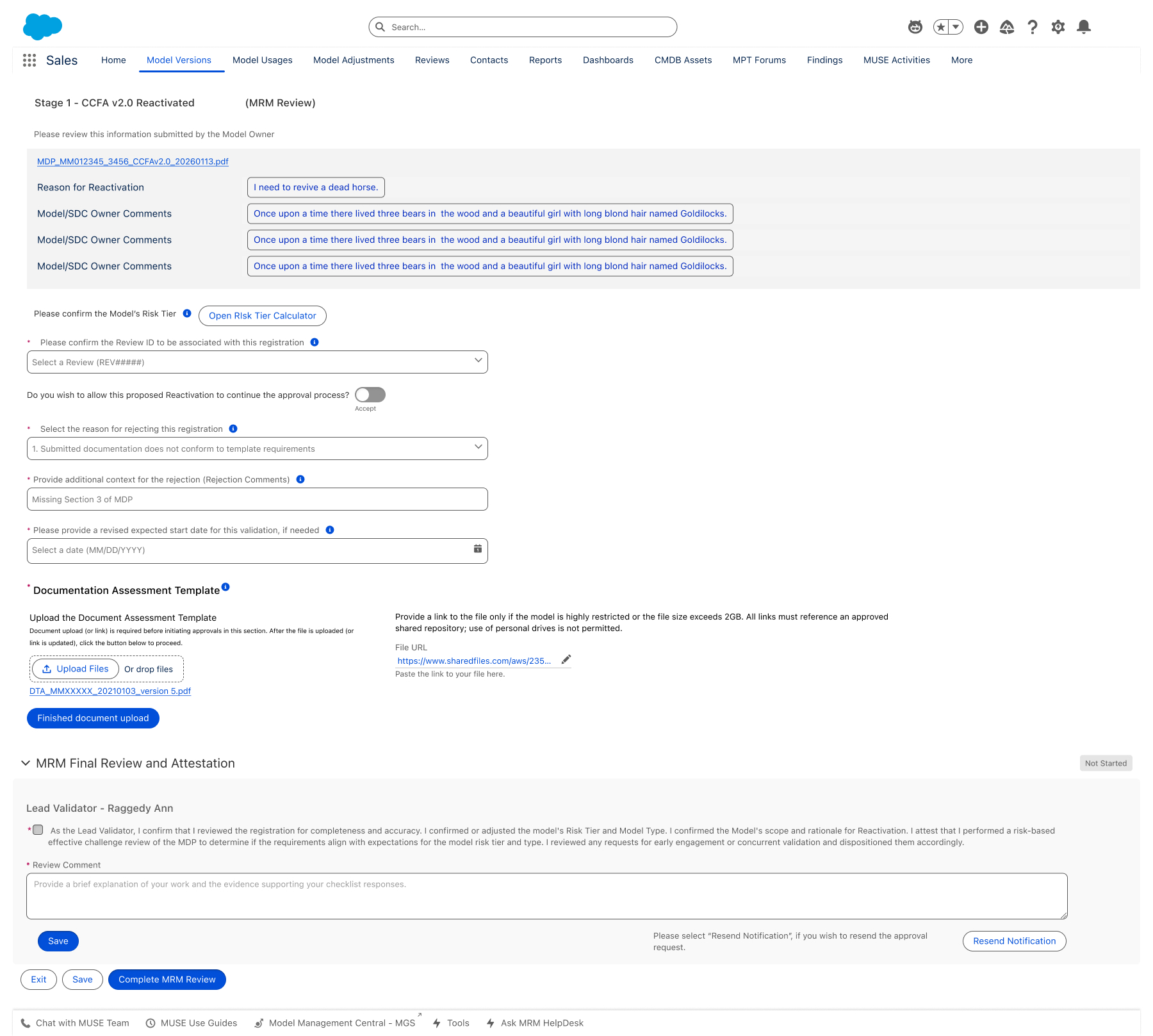This screenshot has height=1036, width=1153.
Task: Switch to Model Usages tab
Action: (262, 60)
